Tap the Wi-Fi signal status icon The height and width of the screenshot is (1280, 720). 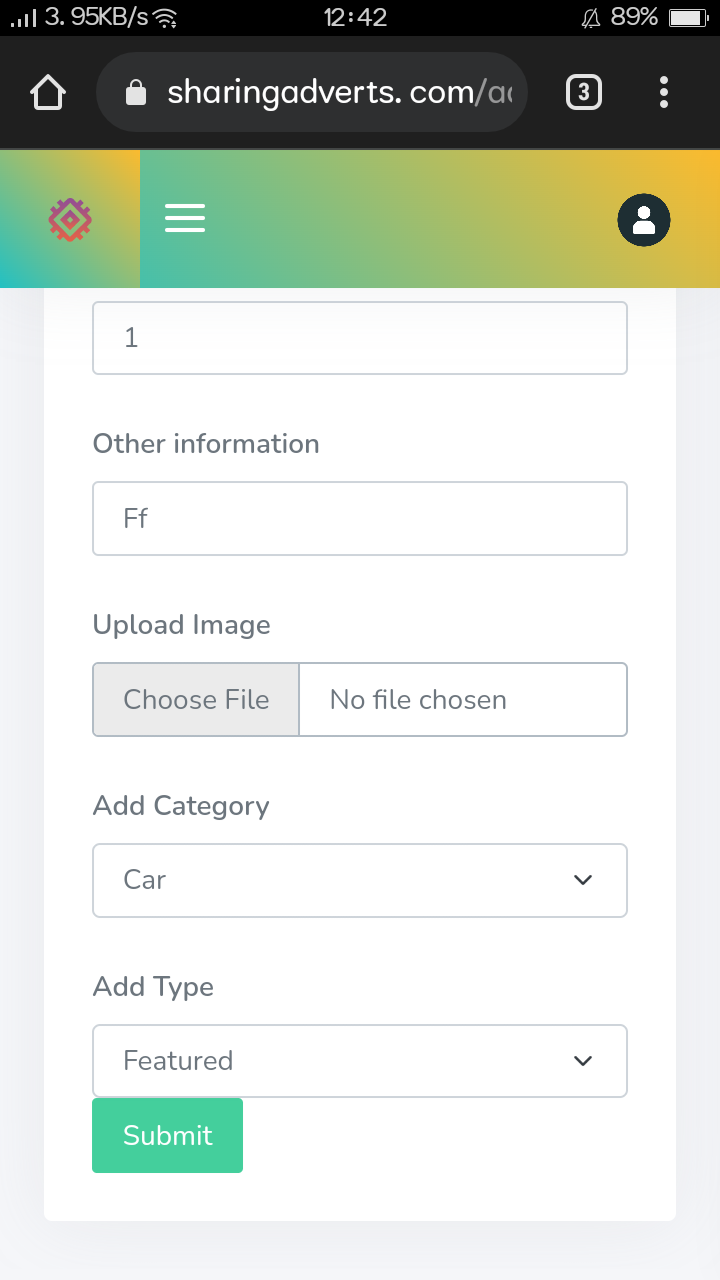167,18
